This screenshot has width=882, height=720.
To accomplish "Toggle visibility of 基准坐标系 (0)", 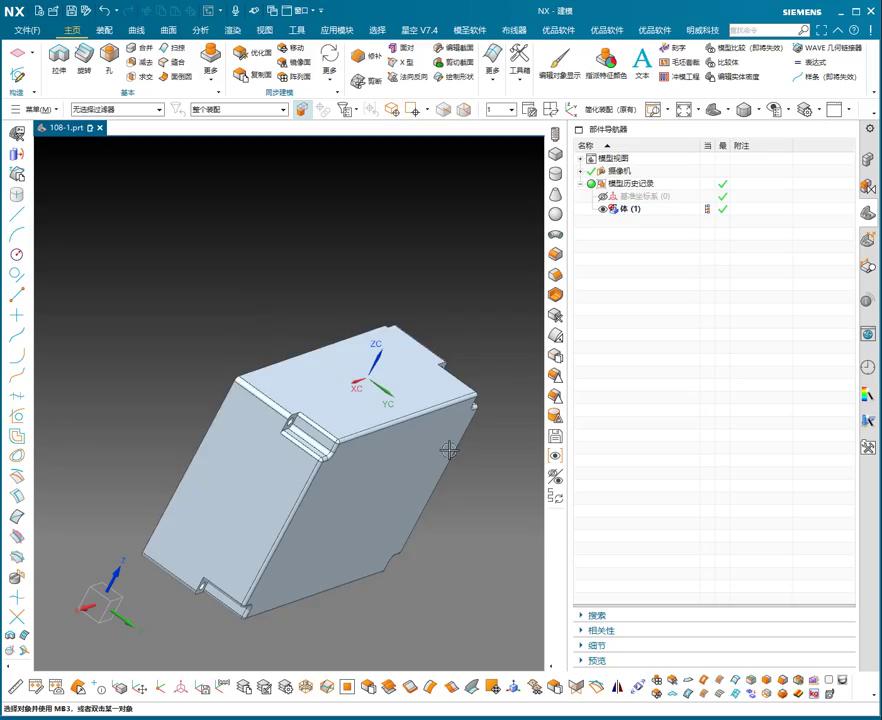I will (602, 197).
